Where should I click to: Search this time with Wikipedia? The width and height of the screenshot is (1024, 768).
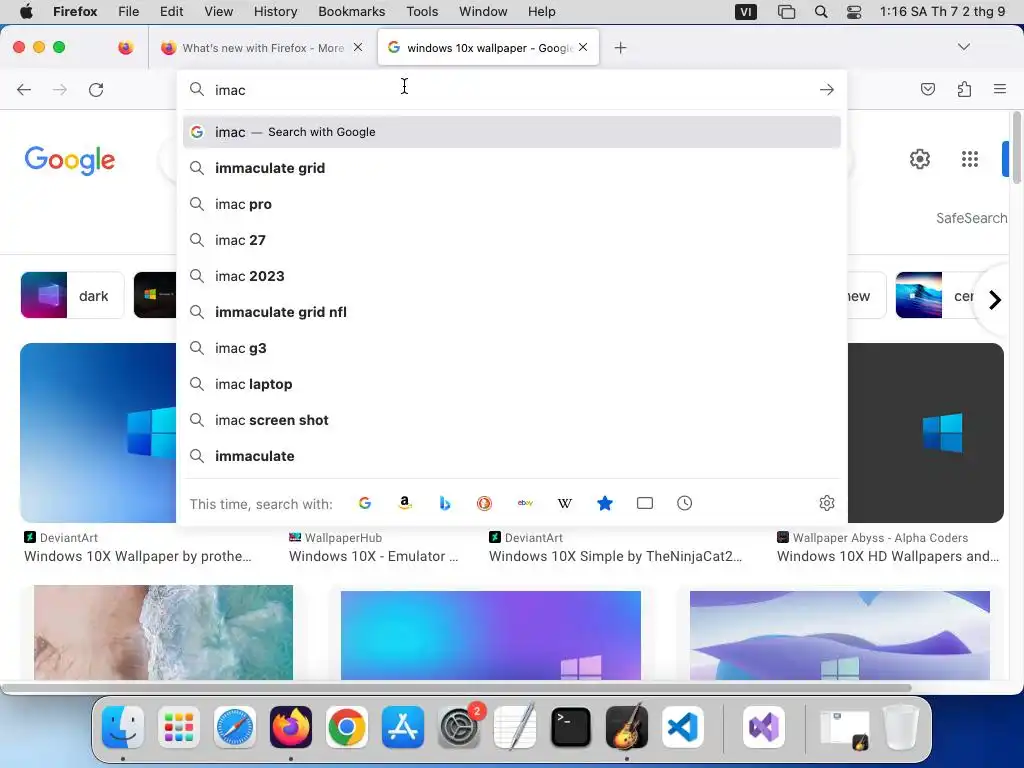(x=565, y=503)
